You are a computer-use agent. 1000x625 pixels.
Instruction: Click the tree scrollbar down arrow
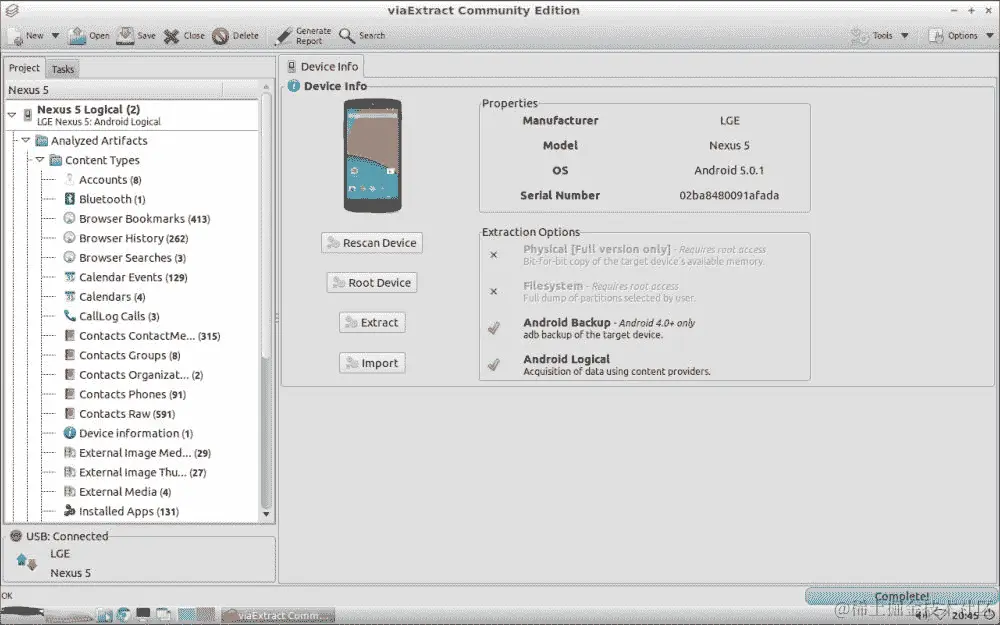pos(266,514)
